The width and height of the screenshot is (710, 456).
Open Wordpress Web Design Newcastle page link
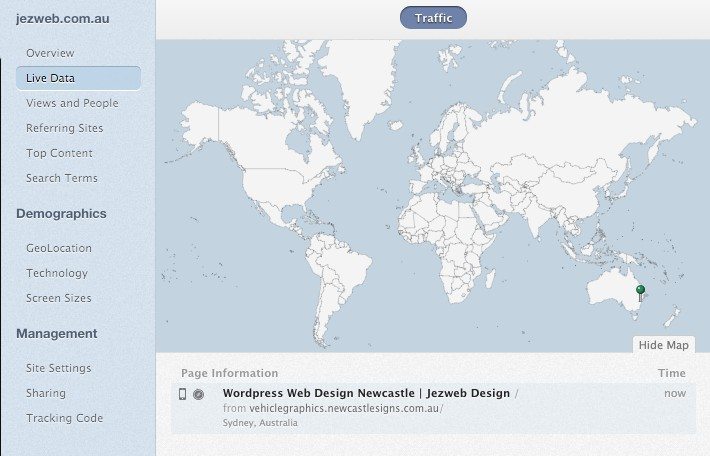[x=366, y=393]
